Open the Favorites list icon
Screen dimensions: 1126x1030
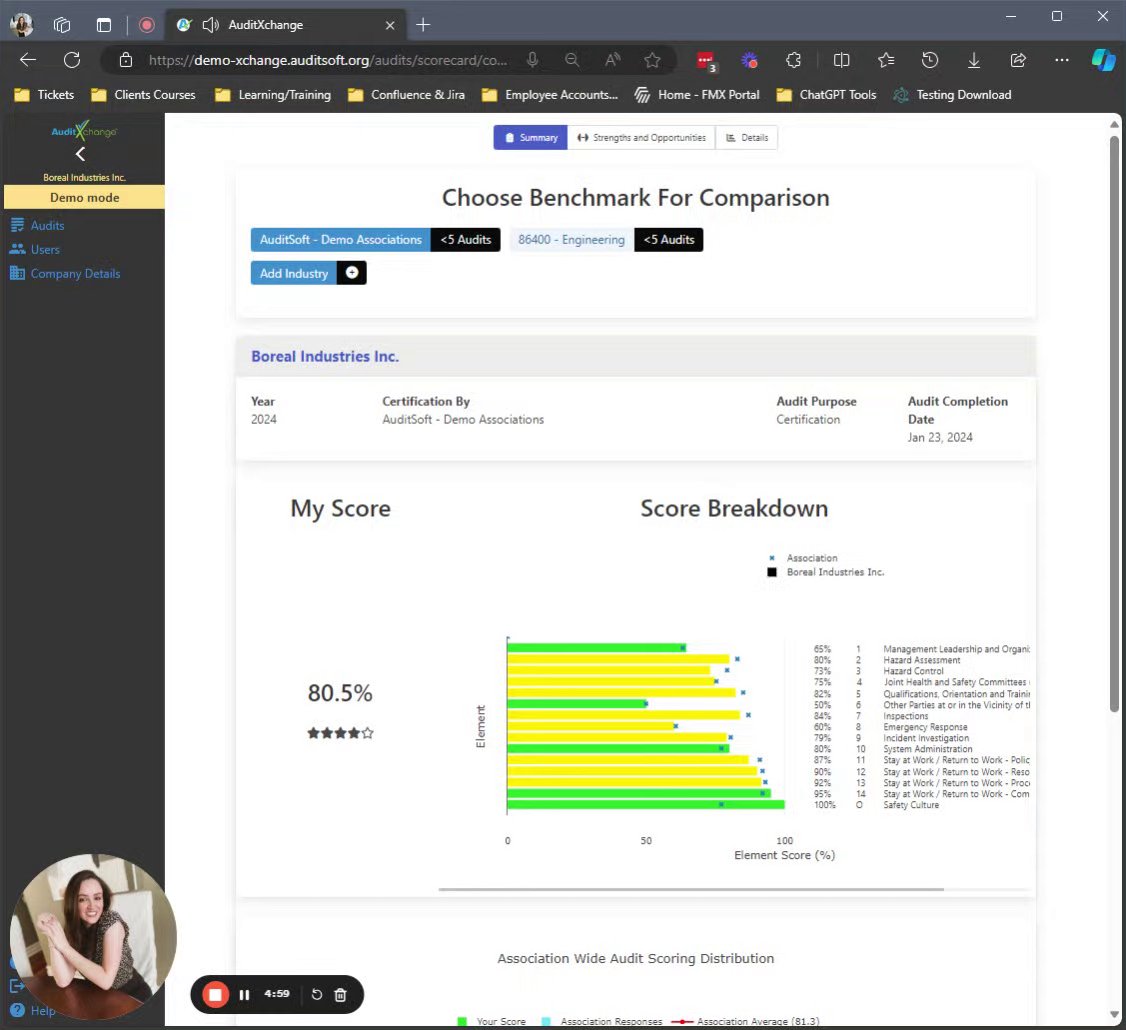point(886,60)
